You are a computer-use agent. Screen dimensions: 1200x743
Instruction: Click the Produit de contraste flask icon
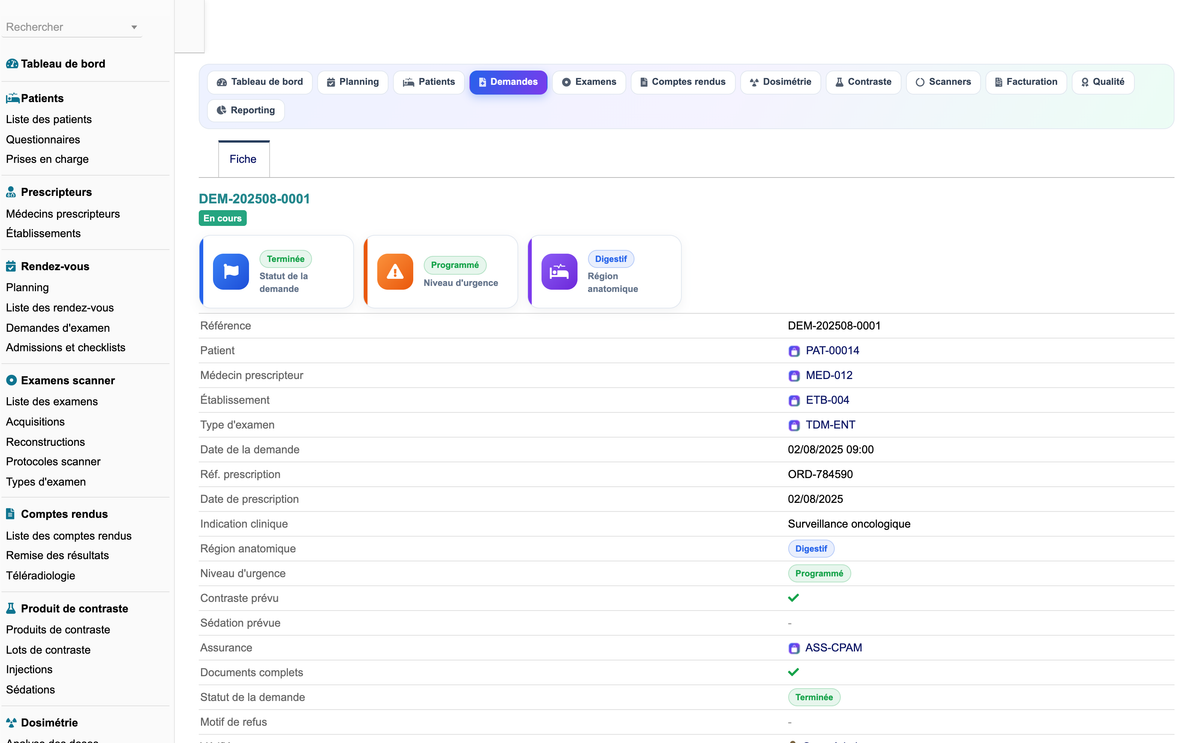click(11, 608)
